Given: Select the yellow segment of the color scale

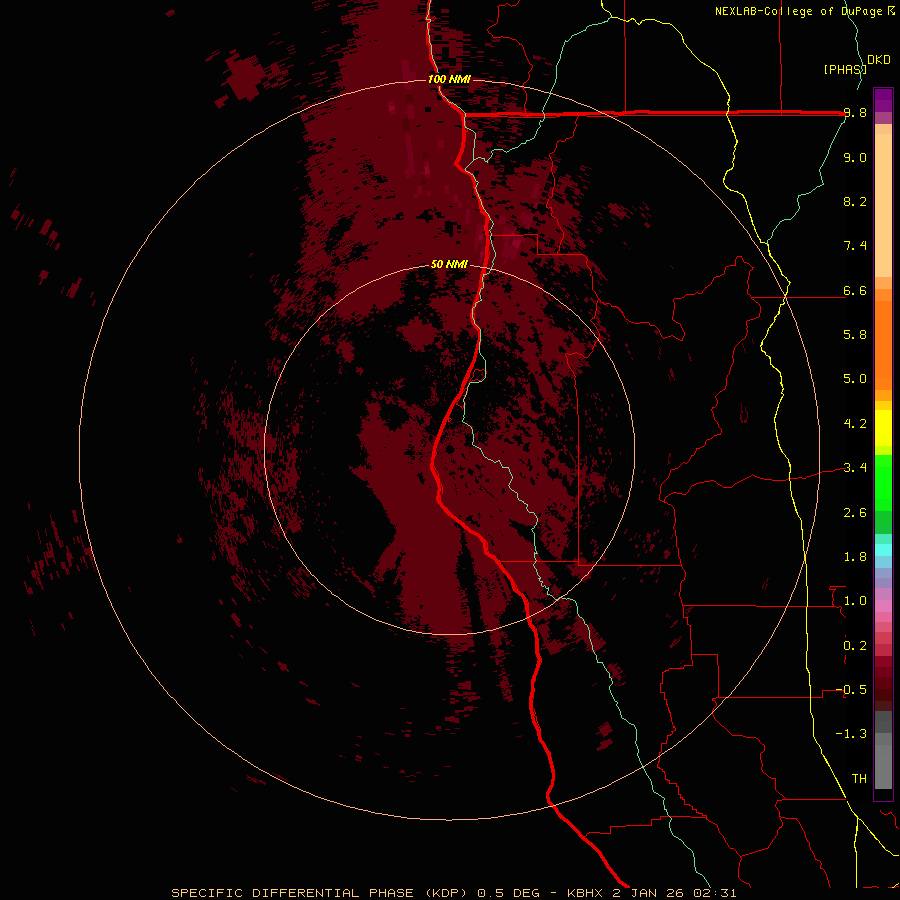Looking at the screenshot, I should click(x=883, y=428).
